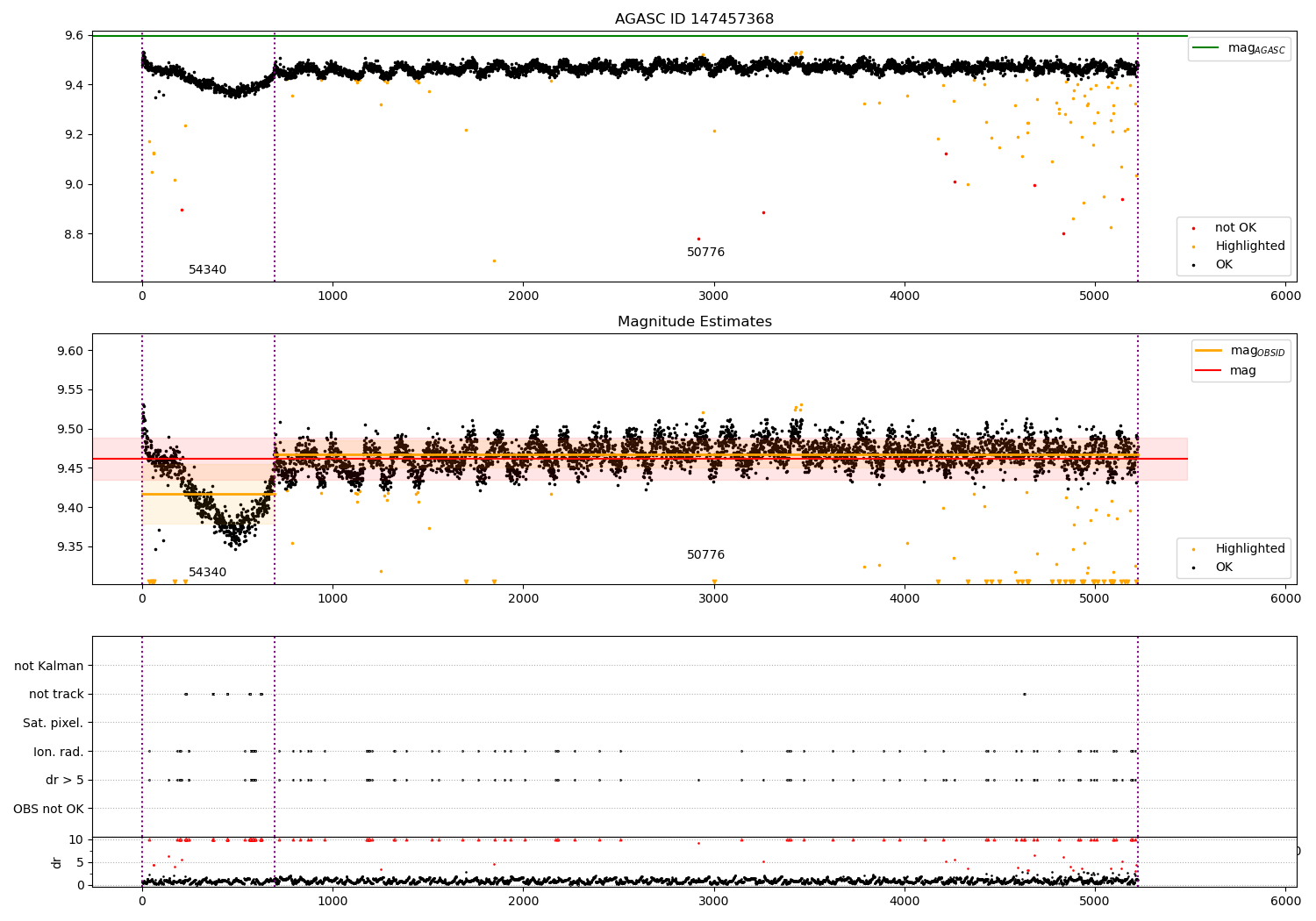Click 'not OK' in the top plot legend
This screenshot has height=921, width=1316.
coord(1234,228)
